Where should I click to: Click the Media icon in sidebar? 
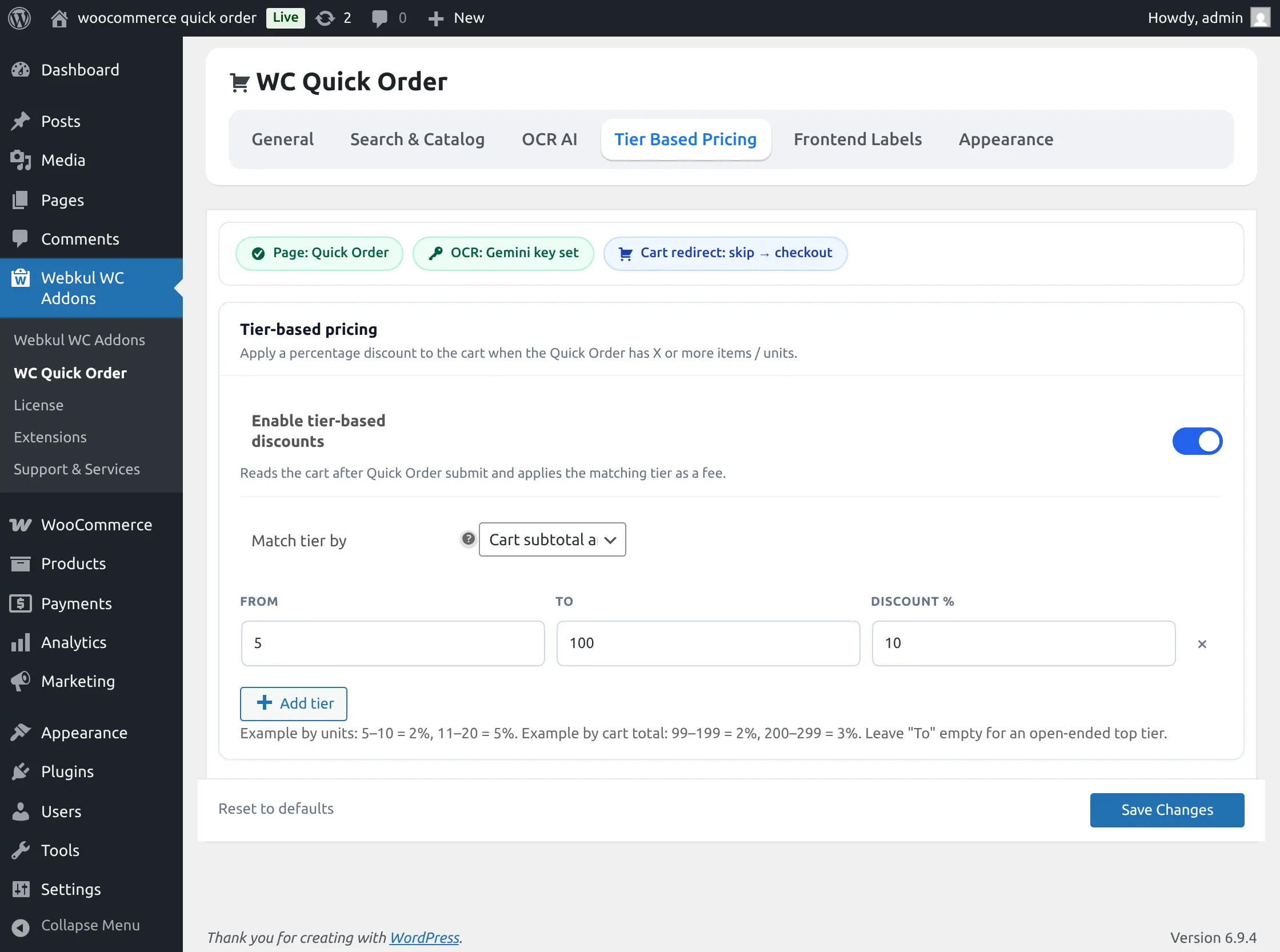point(21,160)
